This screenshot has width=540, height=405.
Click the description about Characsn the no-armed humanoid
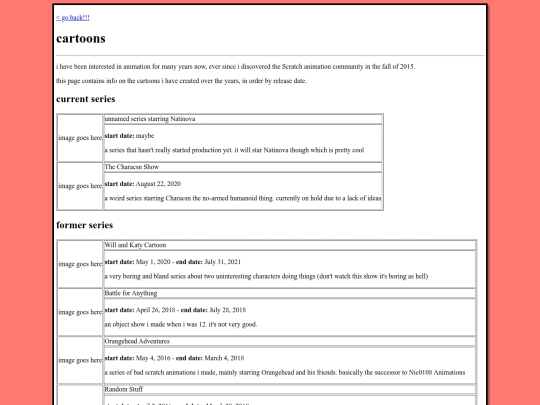pyautogui.click(x=243, y=198)
